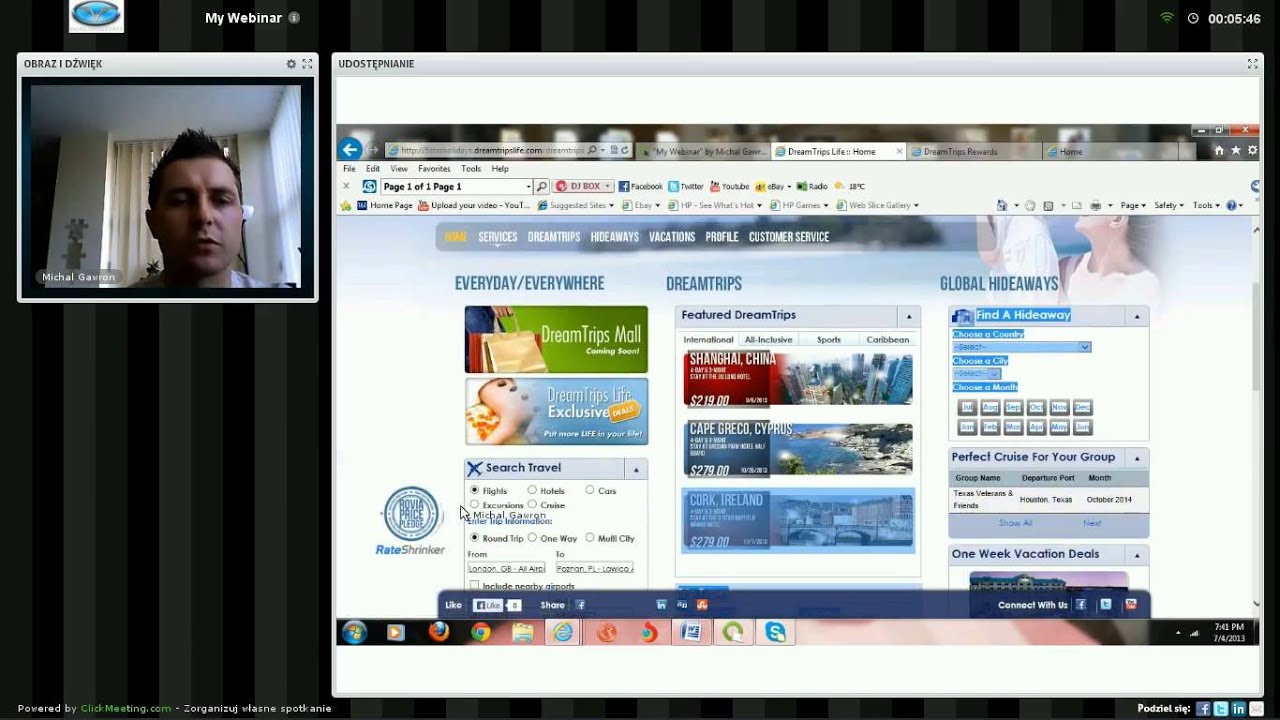Open Word from the taskbar
The height and width of the screenshot is (720, 1280).
[691, 632]
